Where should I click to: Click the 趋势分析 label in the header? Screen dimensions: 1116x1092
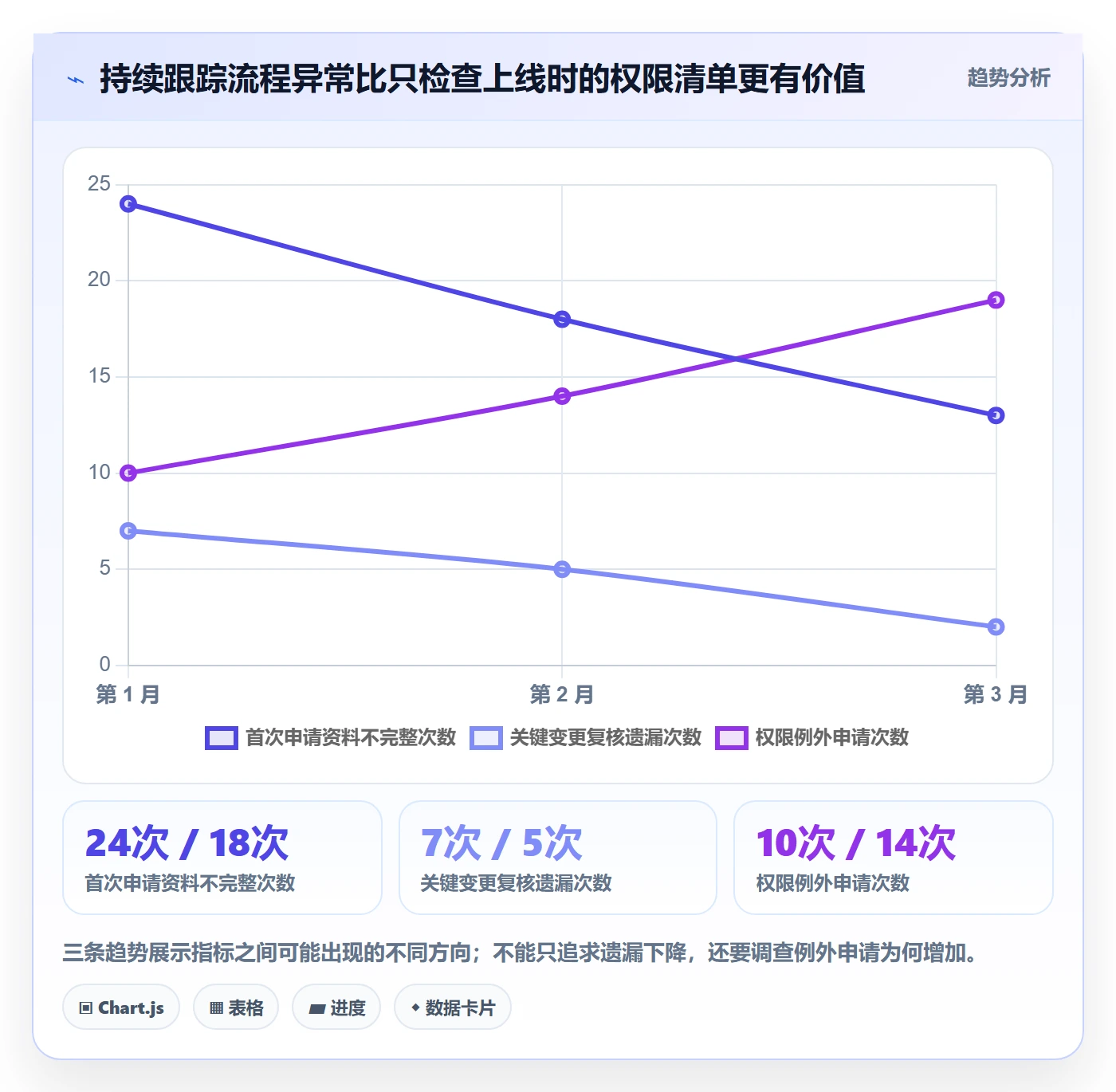point(1008,78)
